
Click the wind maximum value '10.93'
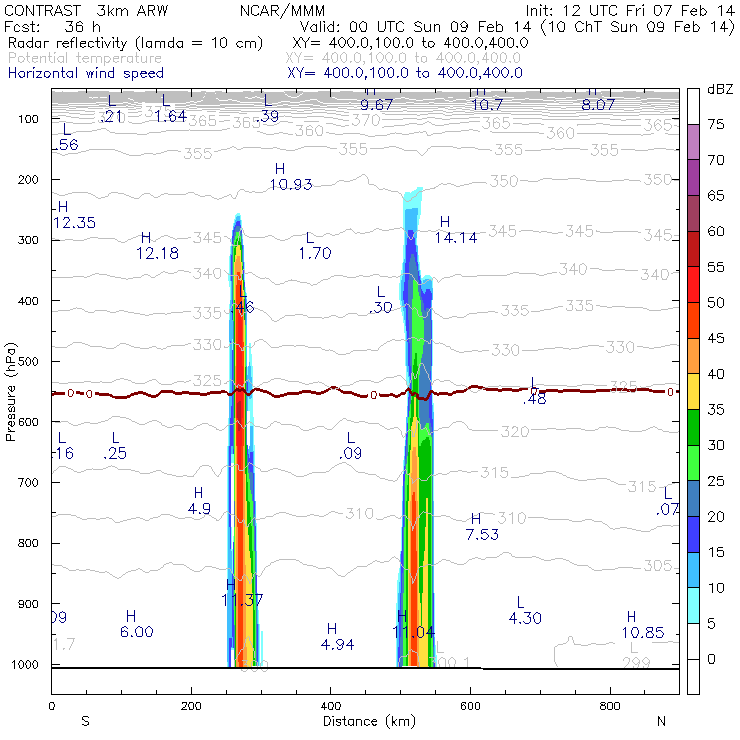[291, 184]
